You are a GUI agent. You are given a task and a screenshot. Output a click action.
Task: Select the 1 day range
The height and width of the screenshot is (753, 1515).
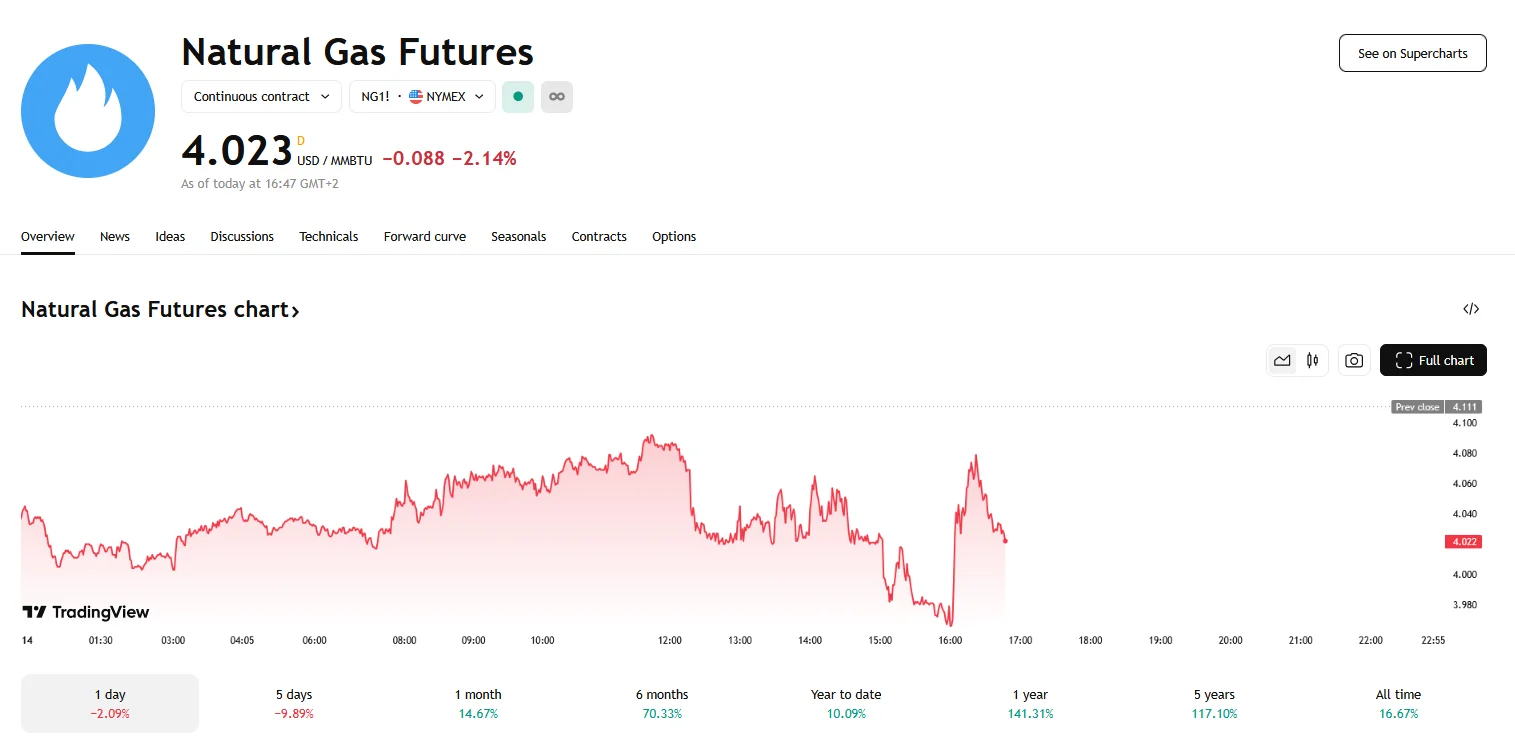click(x=110, y=703)
